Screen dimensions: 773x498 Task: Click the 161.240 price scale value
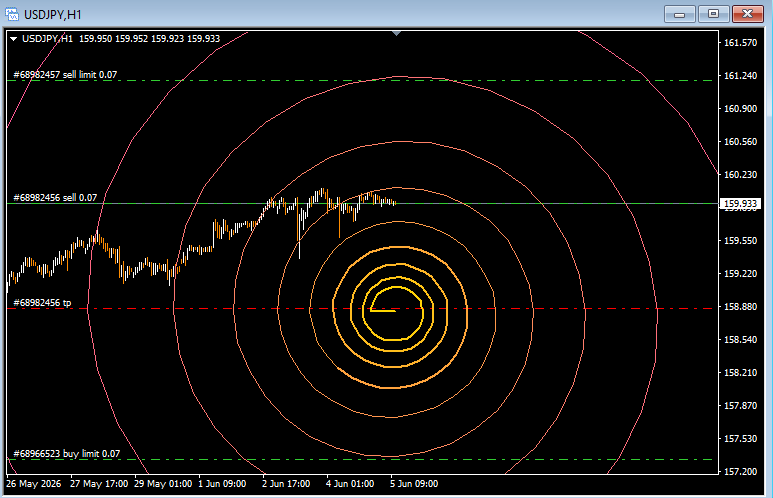(x=740, y=76)
